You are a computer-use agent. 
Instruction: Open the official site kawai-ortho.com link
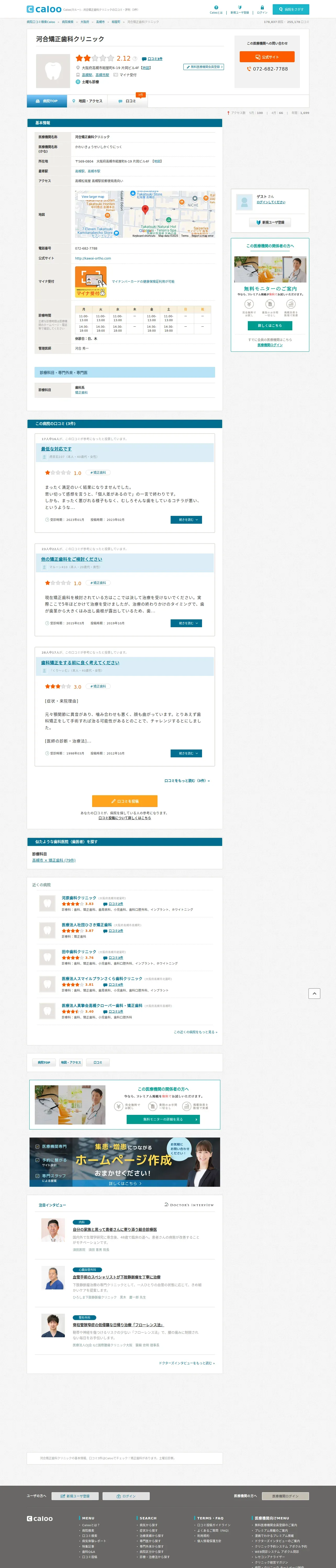pos(93,258)
